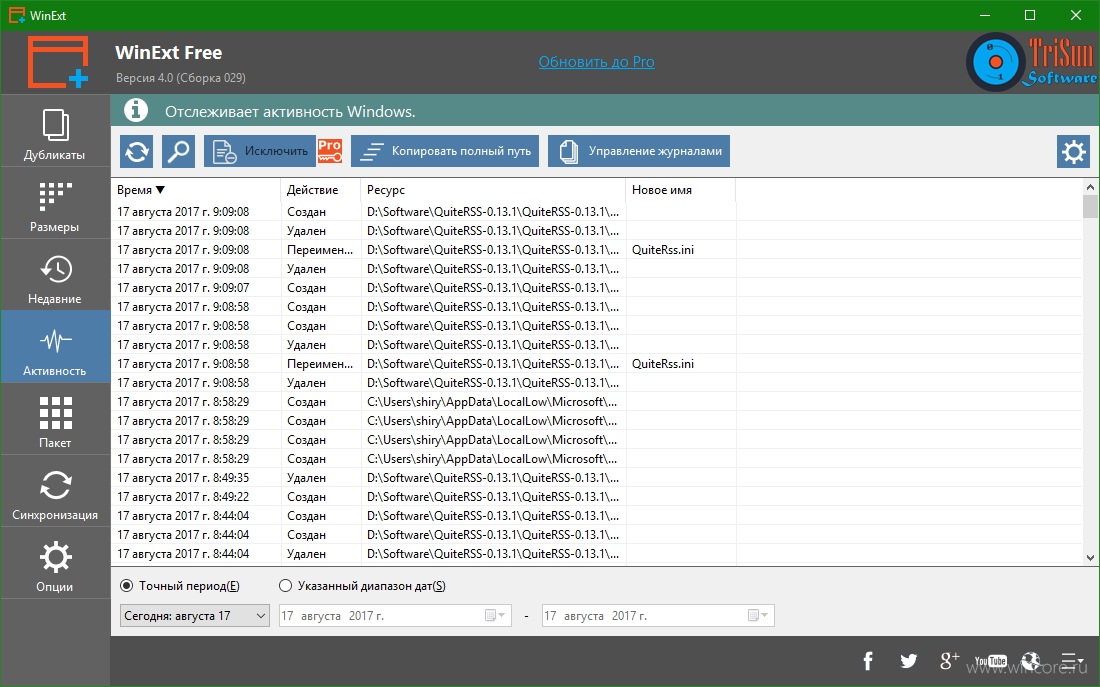Open the Facebook link icon

tap(868, 660)
